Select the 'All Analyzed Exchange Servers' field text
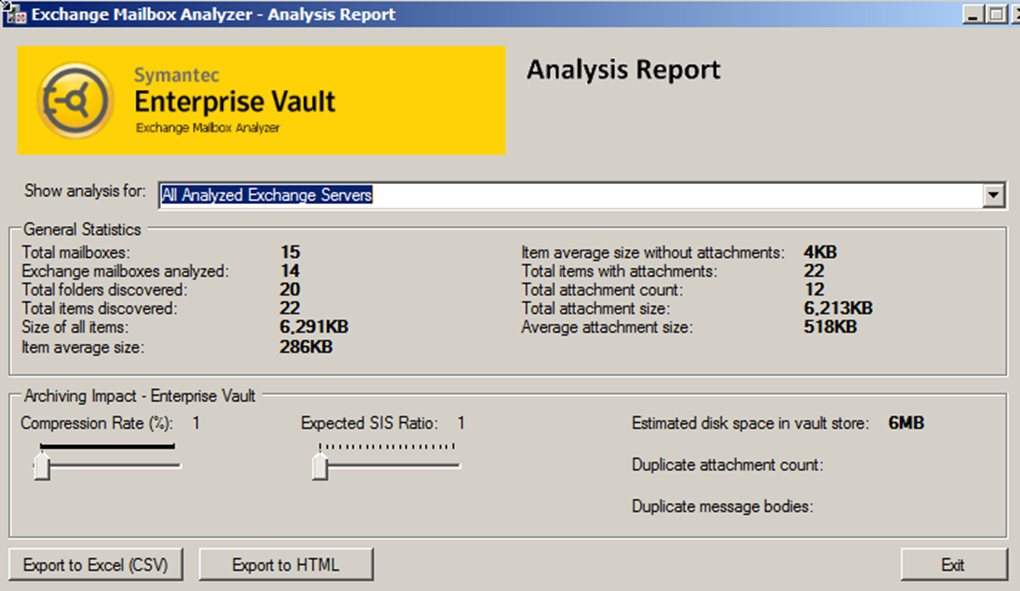Image resolution: width=1020 pixels, height=591 pixels. point(267,195)
